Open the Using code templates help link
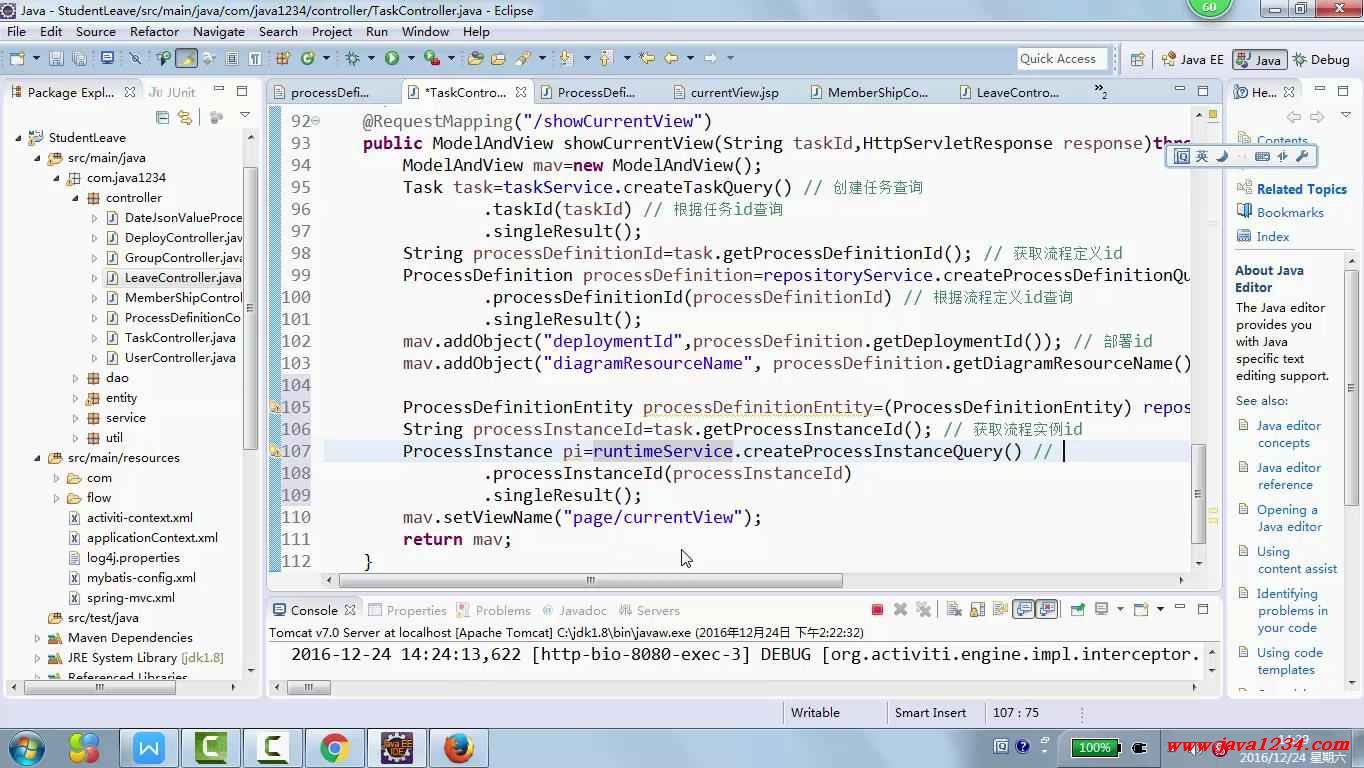This screenshot has height=768, width=1364. tap(1290, 661)
